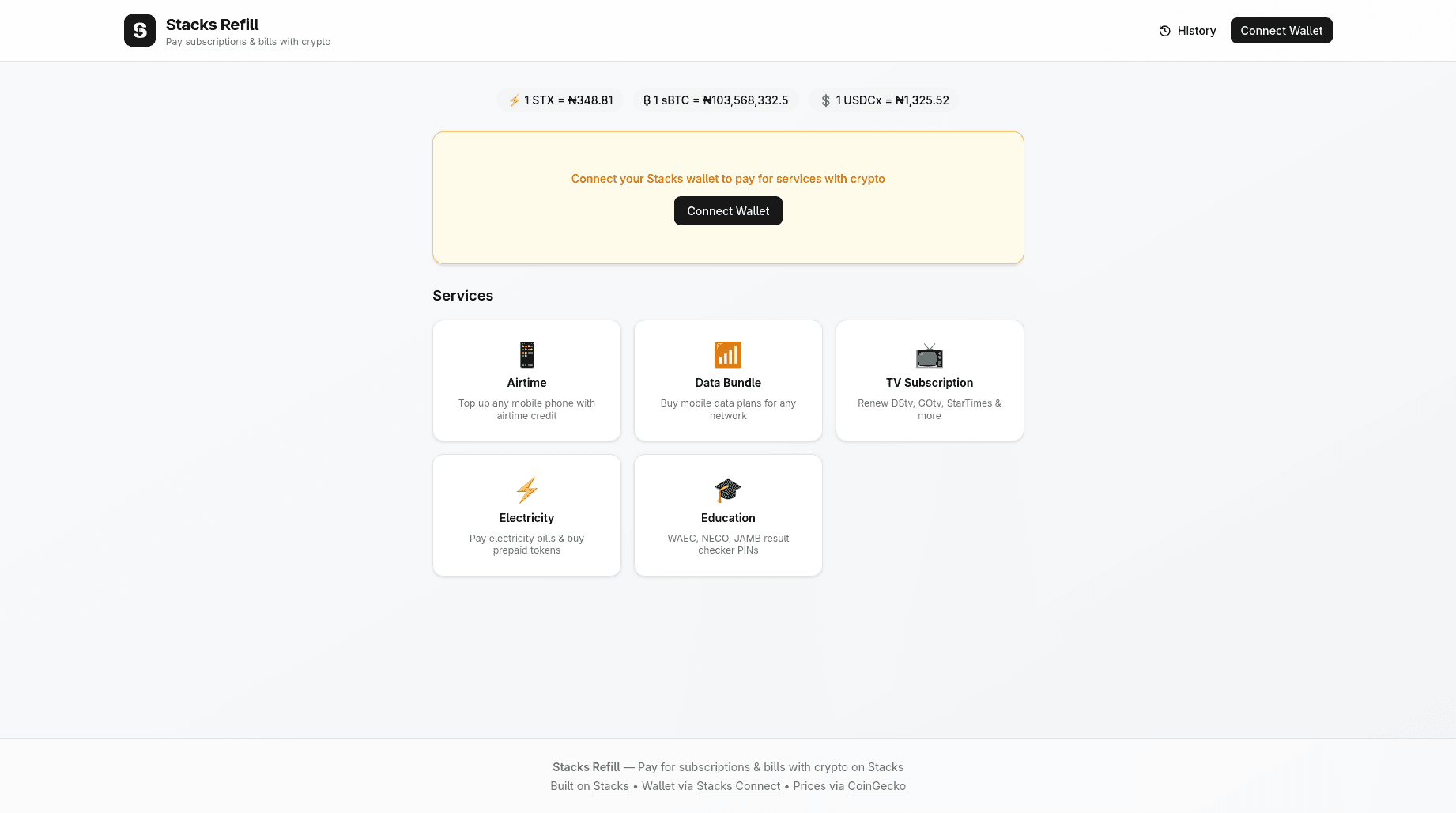Pick the TV Subscription card title
The width and height of the screenshot is (1456, 813).
[930, 383]
